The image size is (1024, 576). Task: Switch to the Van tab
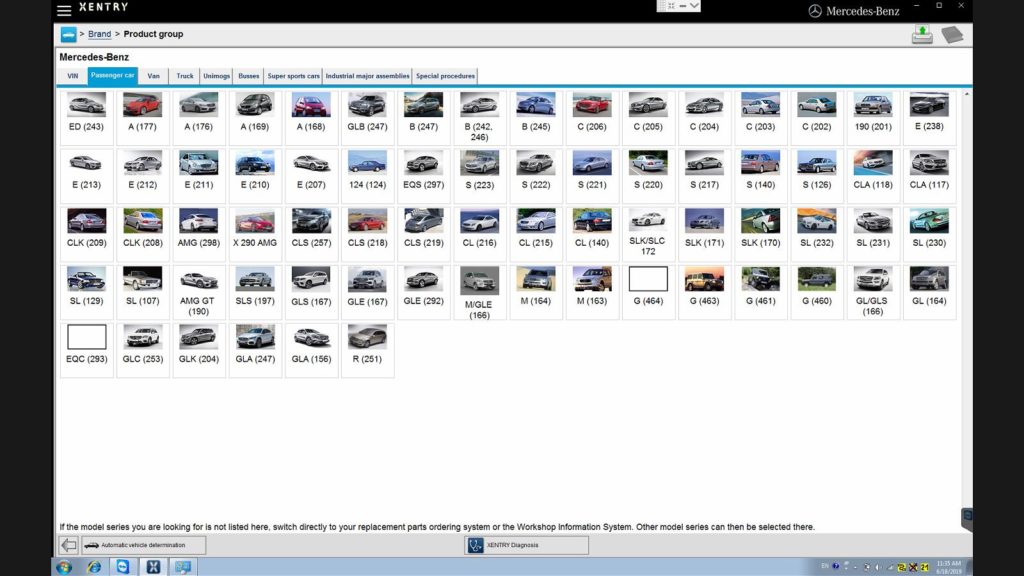pos(153,76)
